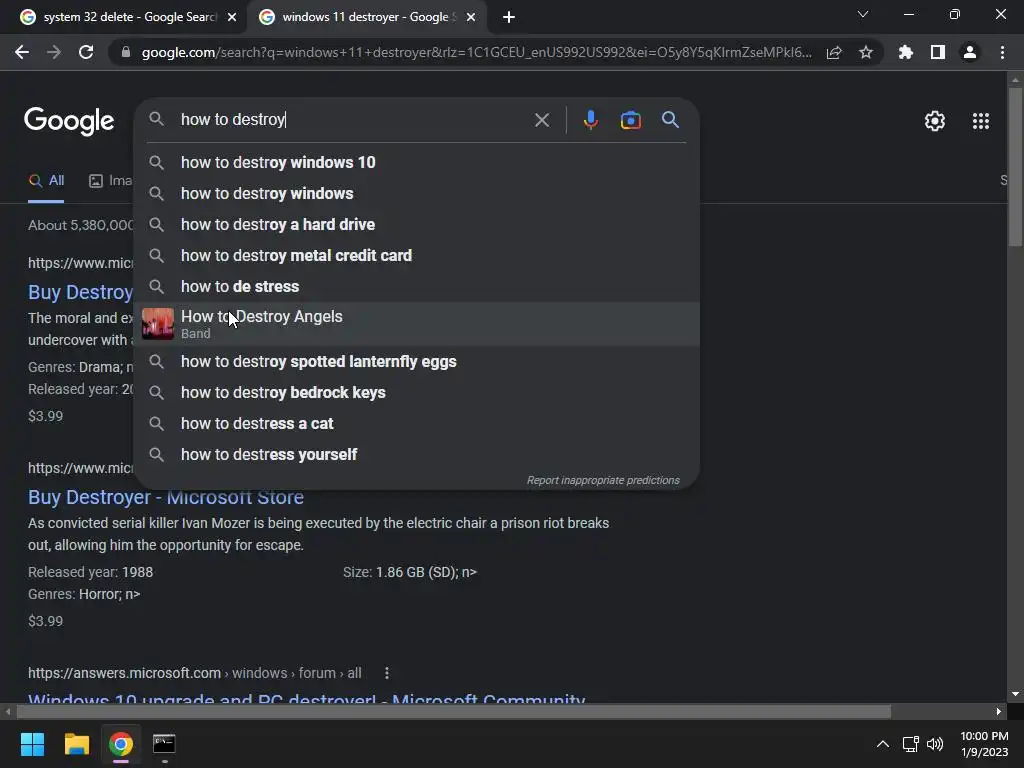Image resolution: width=1024 pixels, height=768 pixels.
Task: Click the answers.microsoft.com URL breadcrumb
Action: pyautogui.click(x=195, y=673)
